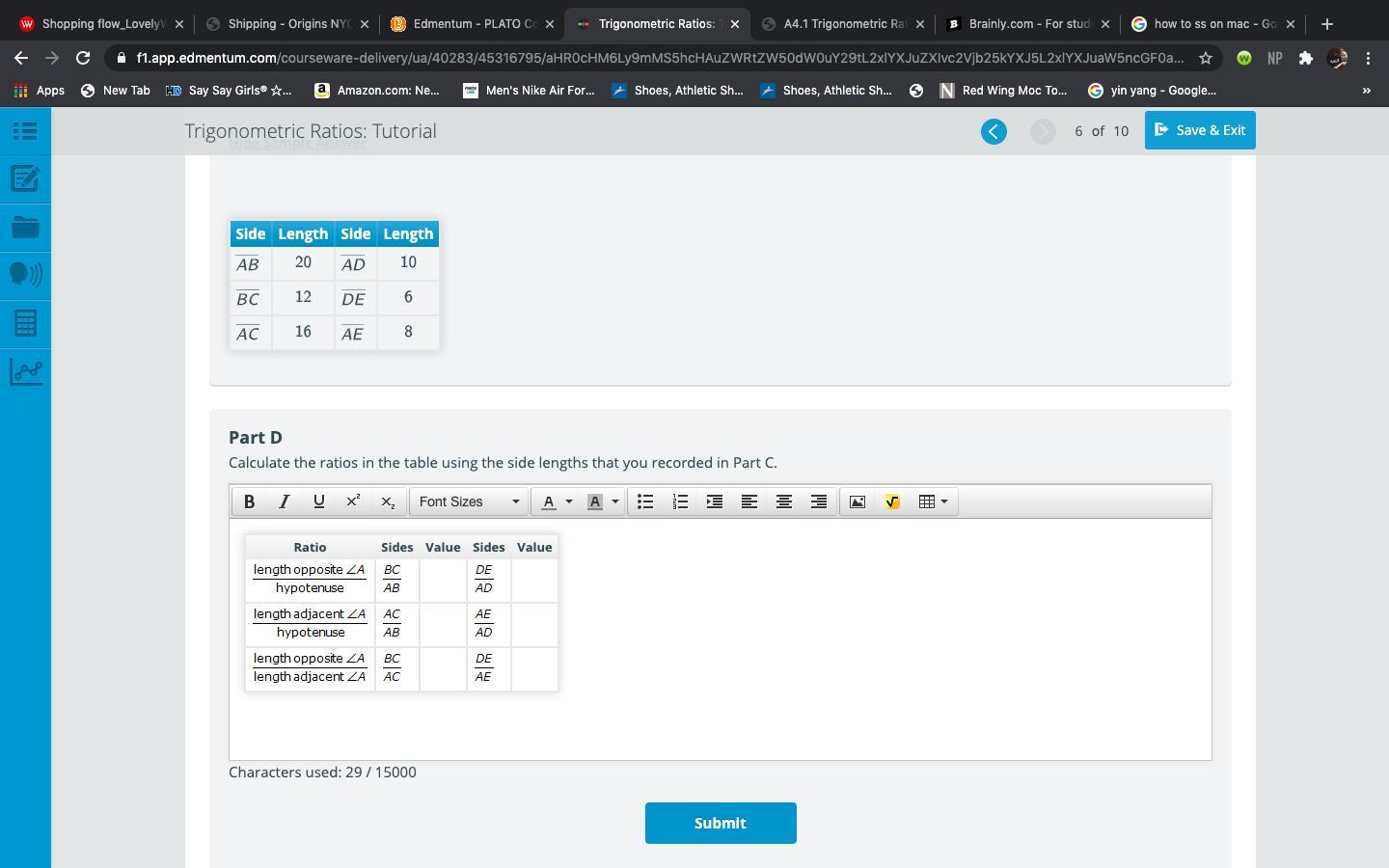Insert an image into the answer

(858, 502)
